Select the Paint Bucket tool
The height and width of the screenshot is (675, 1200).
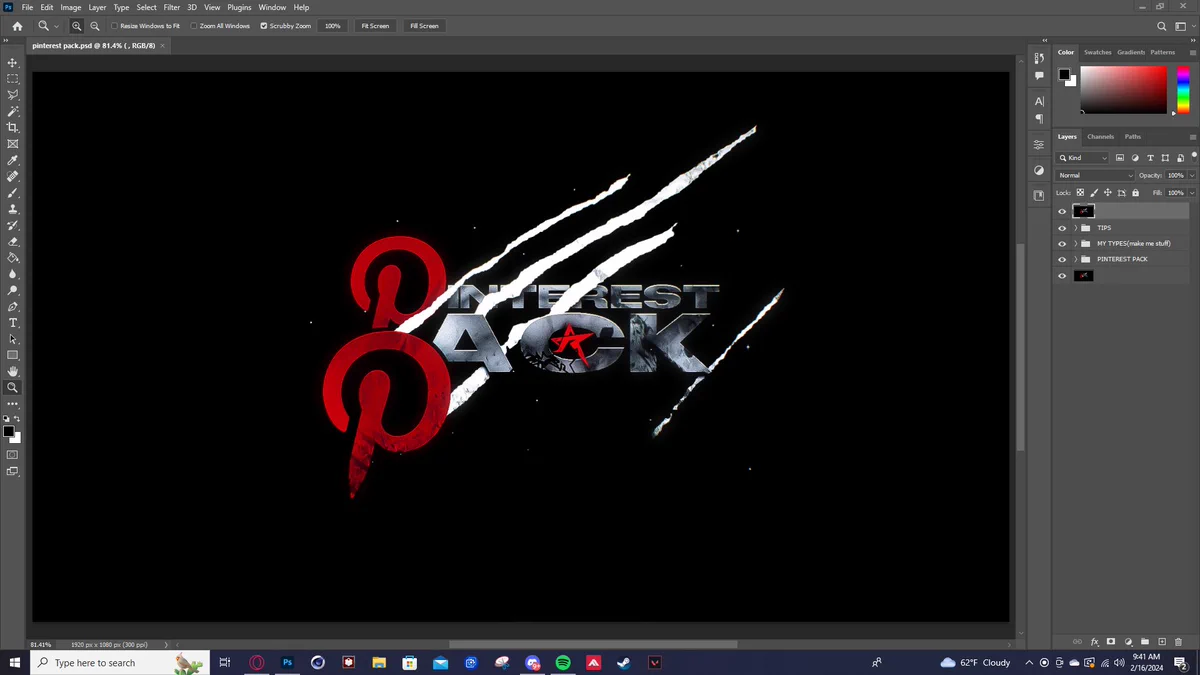pyautogui.click(x=13, y=258)
